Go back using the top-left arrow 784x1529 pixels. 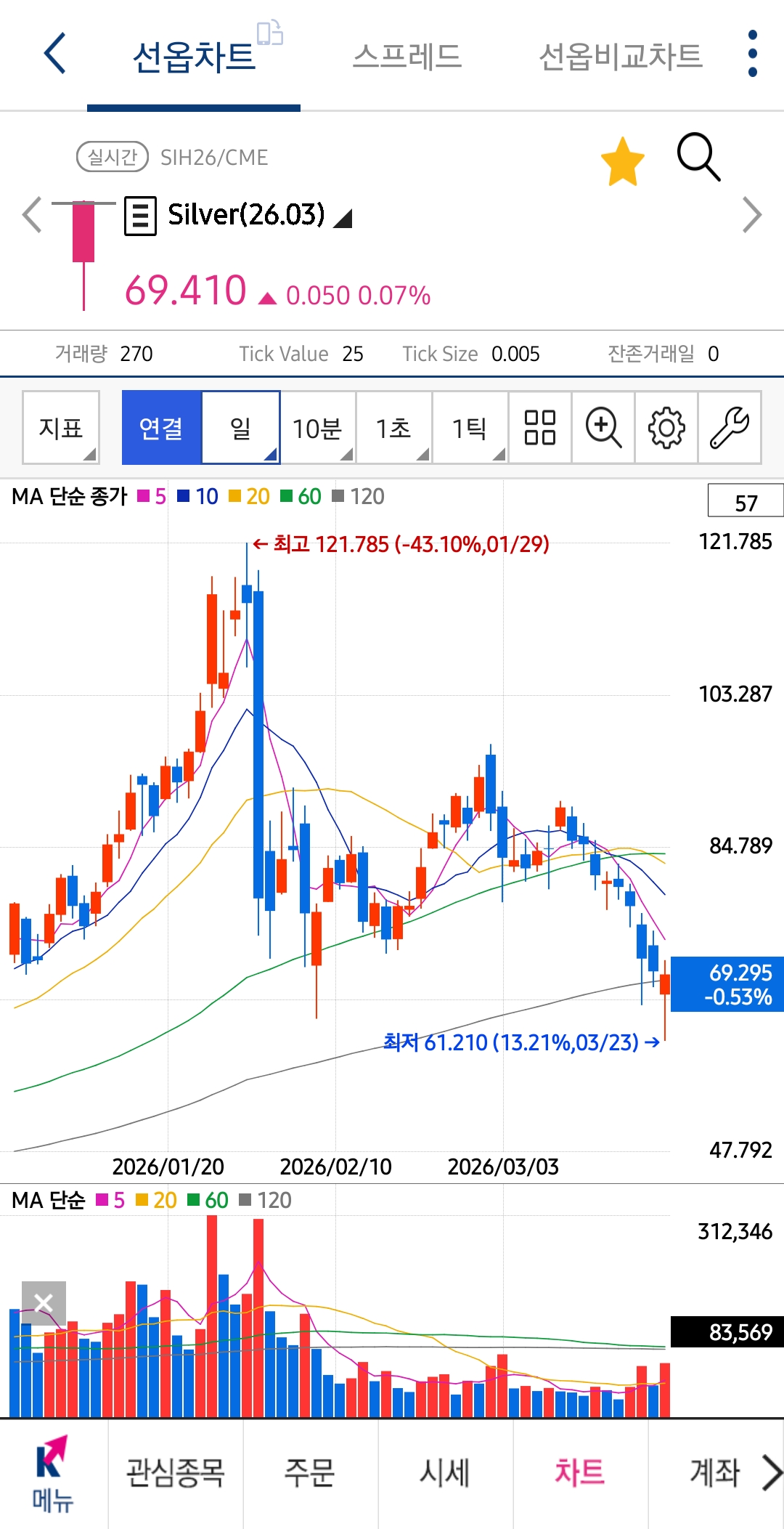[55, 53]
